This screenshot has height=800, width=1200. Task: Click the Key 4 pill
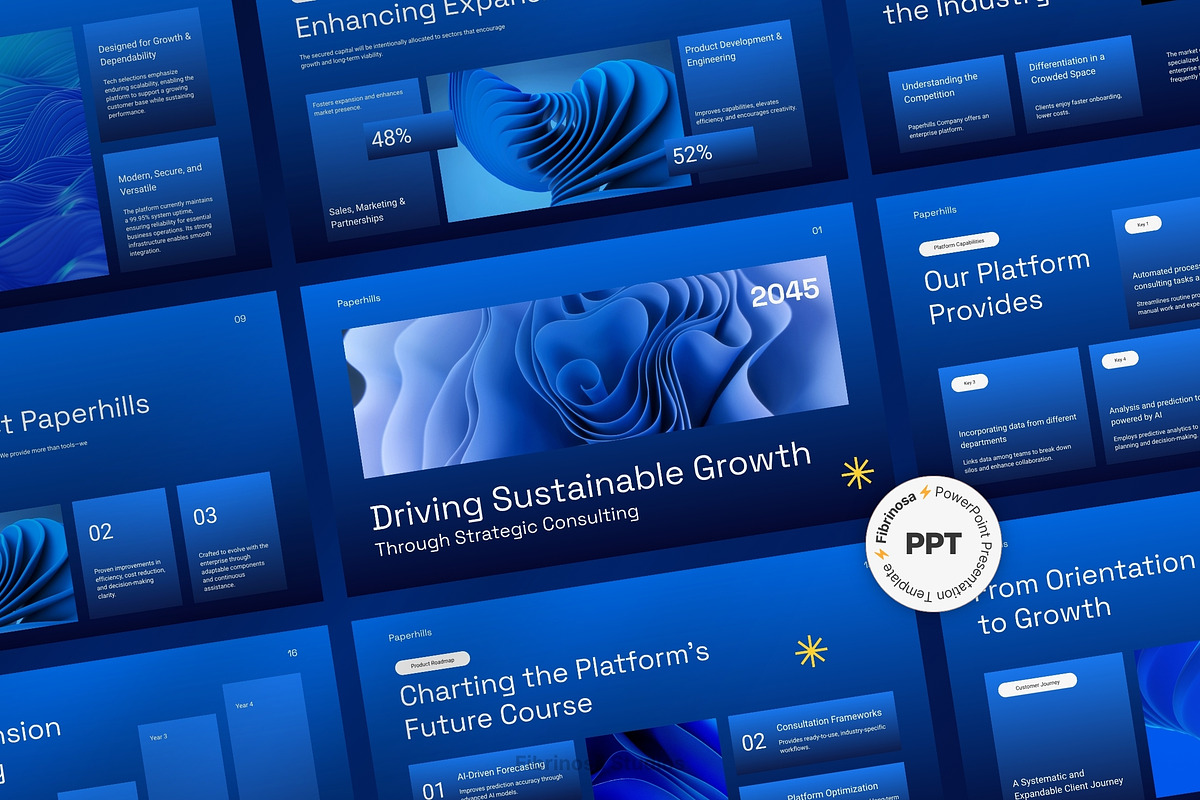click(1121, 359)
